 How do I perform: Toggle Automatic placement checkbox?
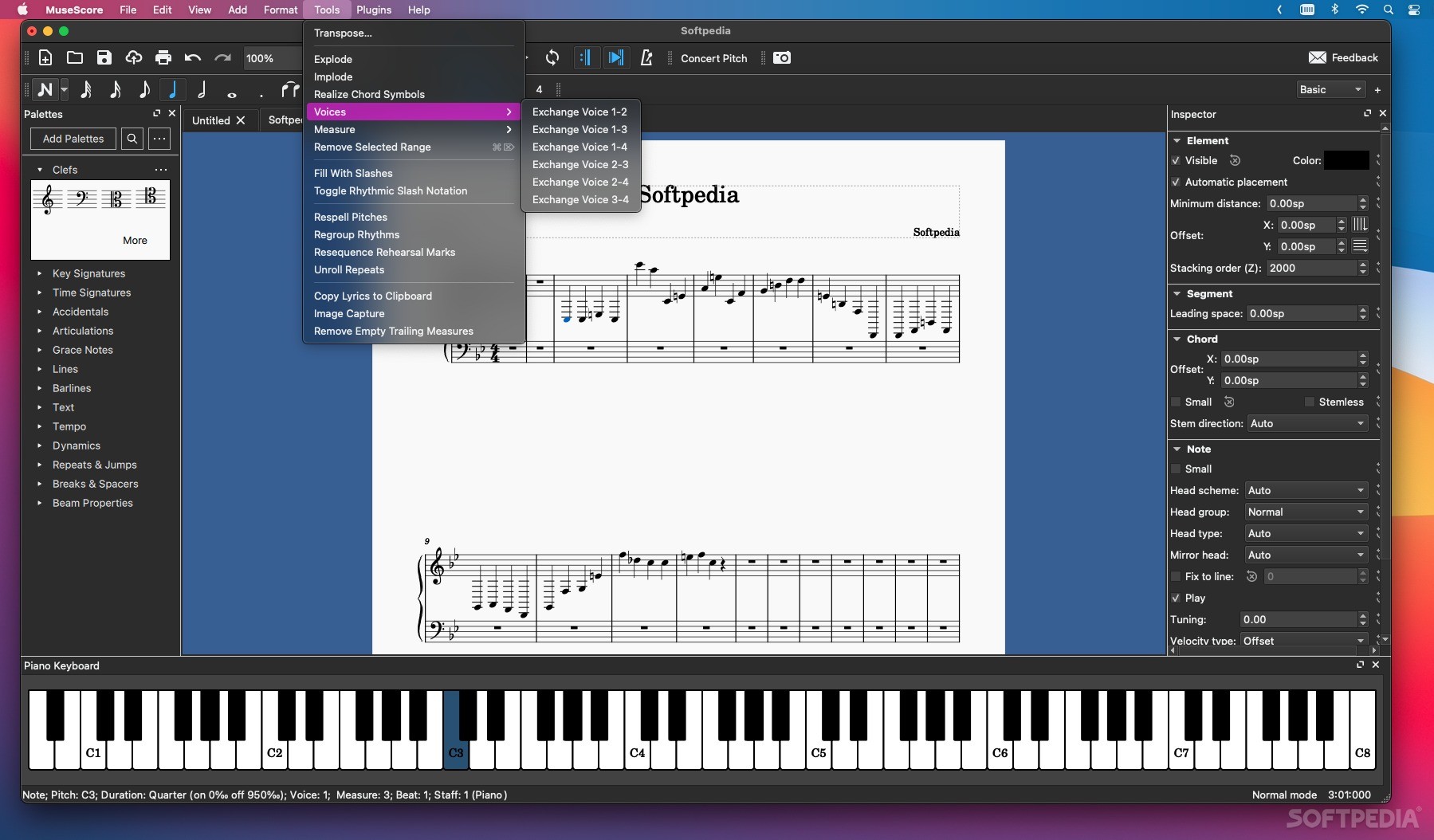click(1176, 182)
